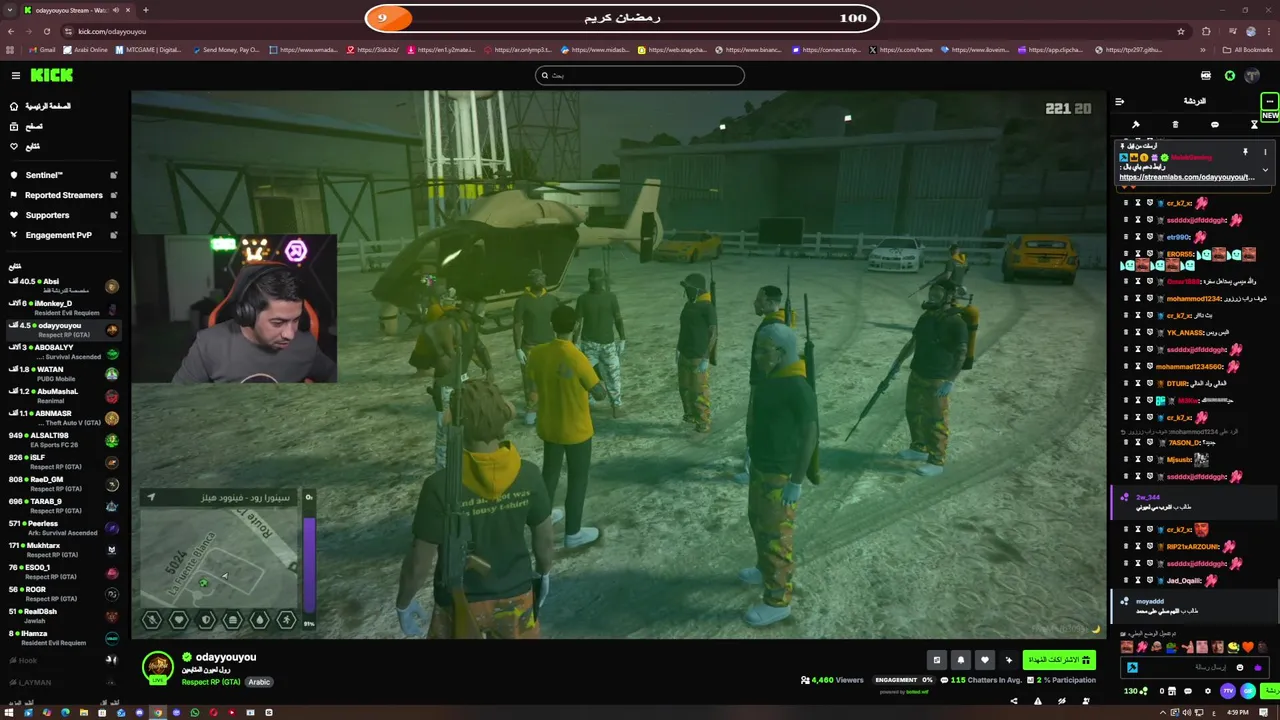Open the iMonkey_D channel
The image size is (1280, 720).
62,308
